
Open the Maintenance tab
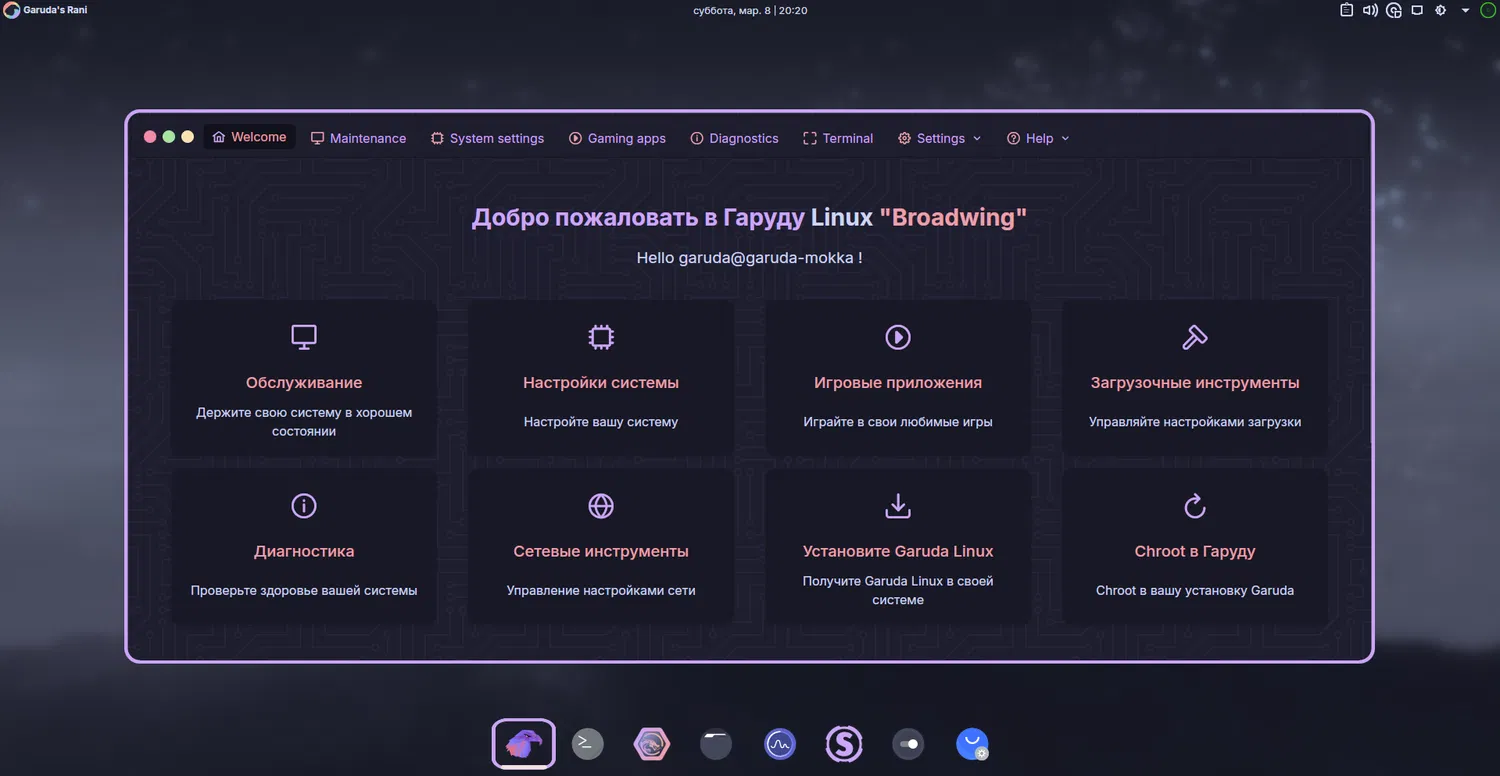[358, 138]
